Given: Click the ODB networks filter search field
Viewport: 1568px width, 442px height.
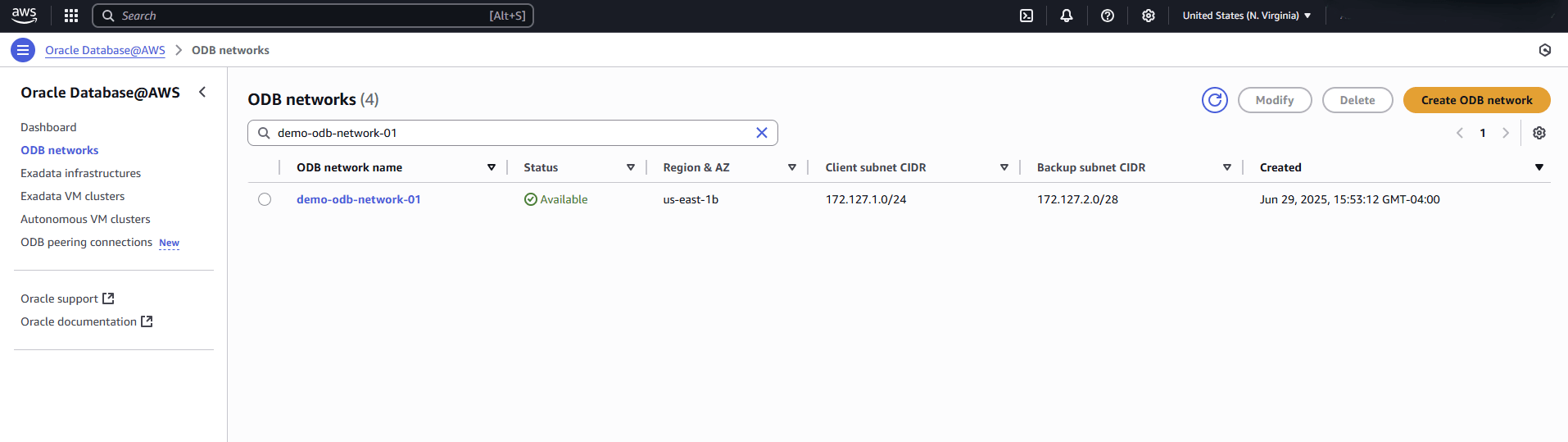Looking at the screenshot, I should click(x=508, y=133).
